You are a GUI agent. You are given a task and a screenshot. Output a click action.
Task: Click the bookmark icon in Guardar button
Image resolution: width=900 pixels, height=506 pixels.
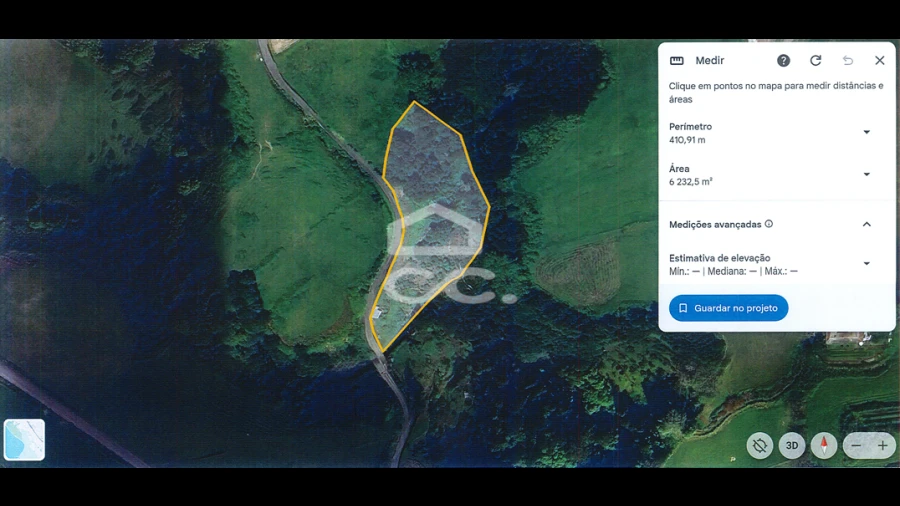[x=683, y=308]
